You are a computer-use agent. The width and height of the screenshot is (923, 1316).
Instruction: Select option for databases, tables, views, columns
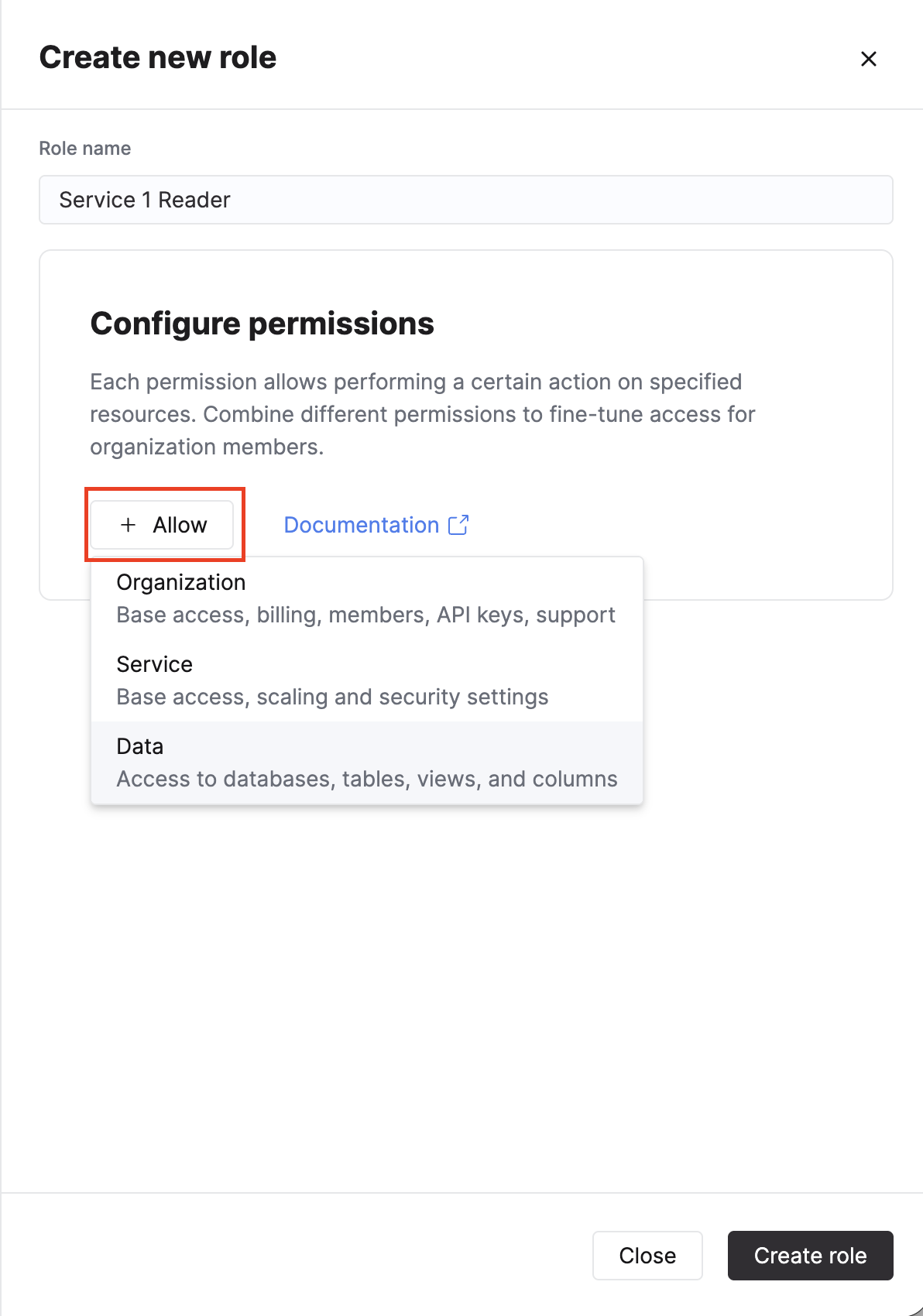366,779
